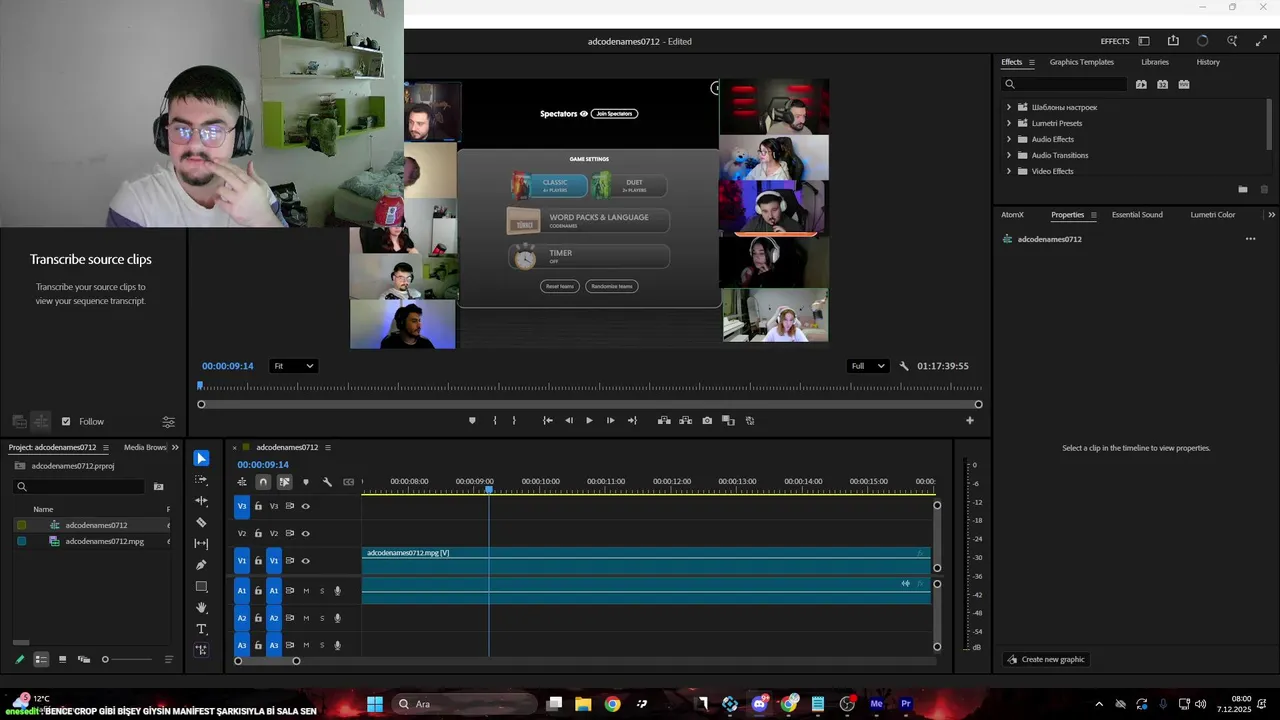Click Create new graphic button

[x=1045, y=659]
